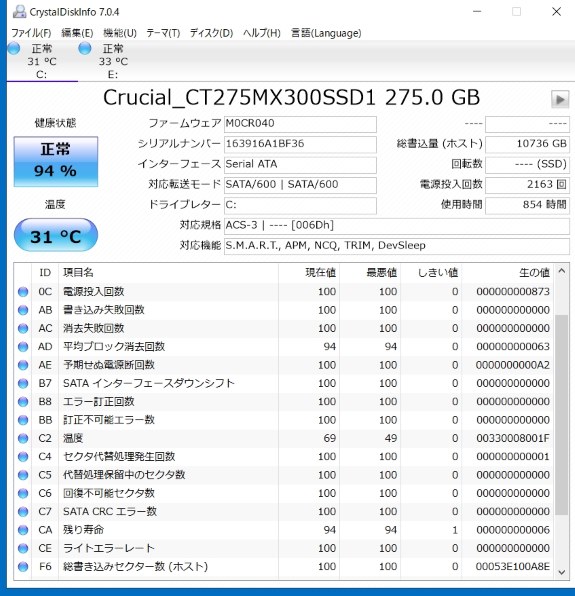
Task: Click the status icon of row 0C 電源投入回数
Action: tap(23, 292)
